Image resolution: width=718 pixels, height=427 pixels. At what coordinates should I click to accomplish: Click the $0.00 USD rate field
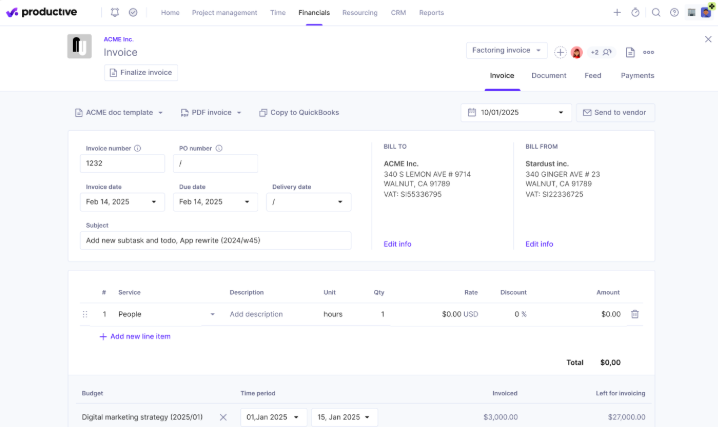(x=460, y=314)
